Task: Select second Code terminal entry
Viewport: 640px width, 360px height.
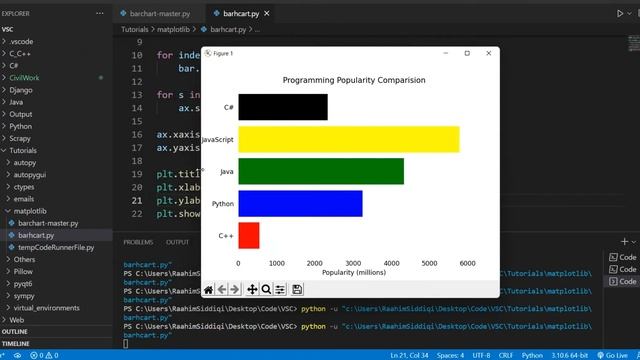Action: [622, 269]
